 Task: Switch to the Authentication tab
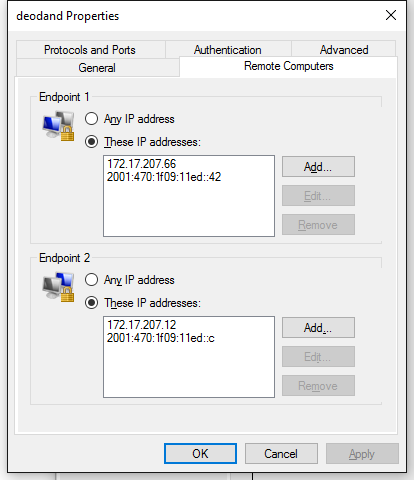click(x=228, y=50)
